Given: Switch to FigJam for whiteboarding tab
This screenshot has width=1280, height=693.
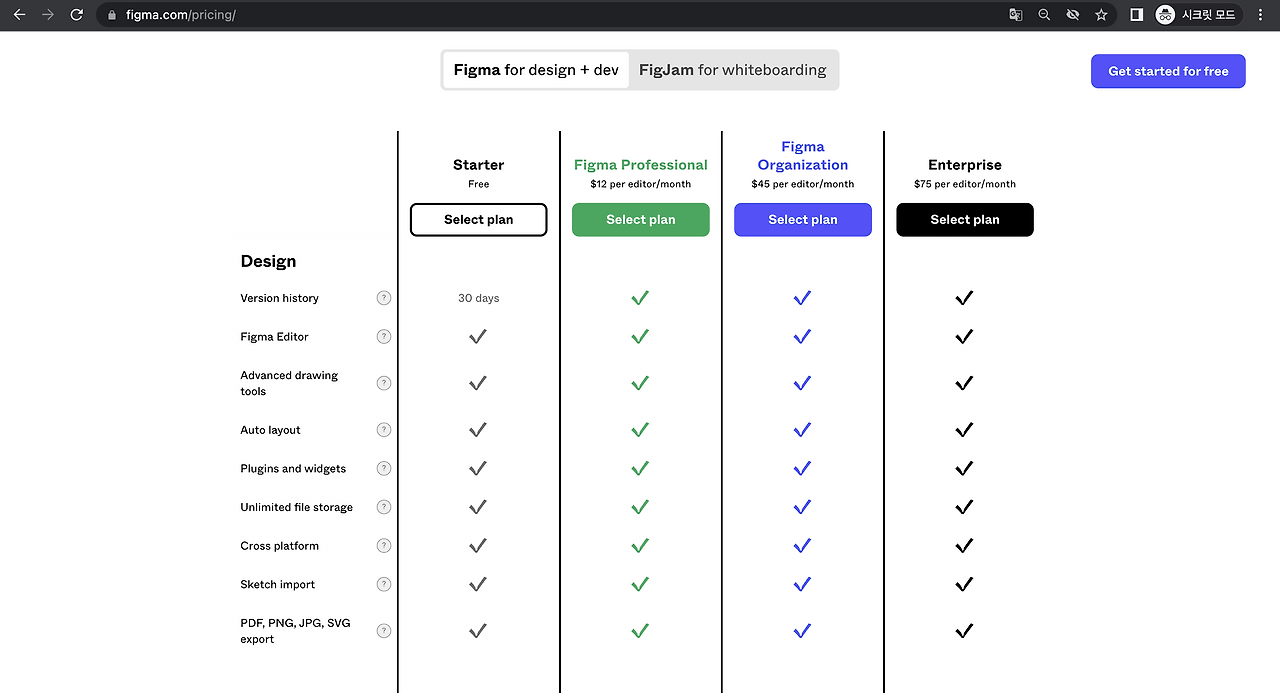Looking at the screenshot, I should click(733, 70).
